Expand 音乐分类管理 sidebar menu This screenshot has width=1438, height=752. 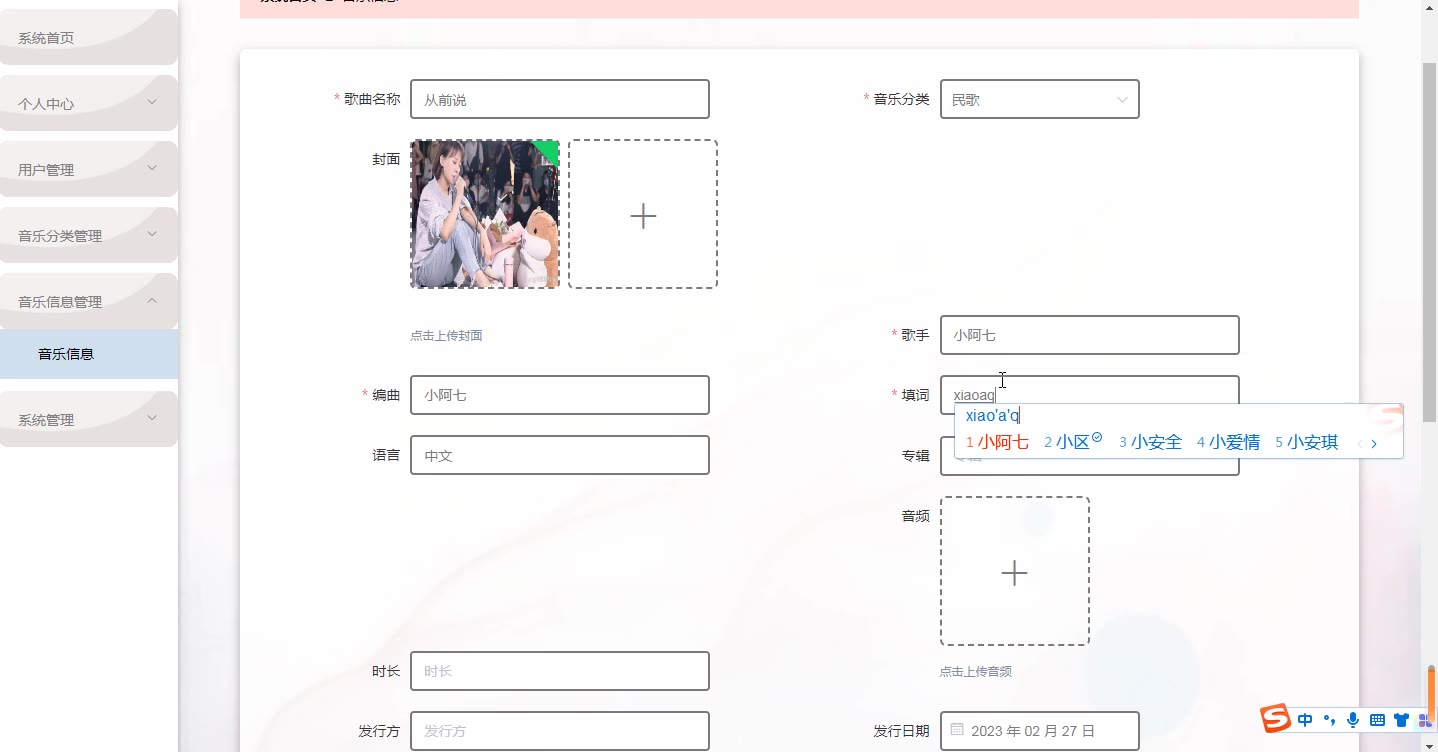89,235
